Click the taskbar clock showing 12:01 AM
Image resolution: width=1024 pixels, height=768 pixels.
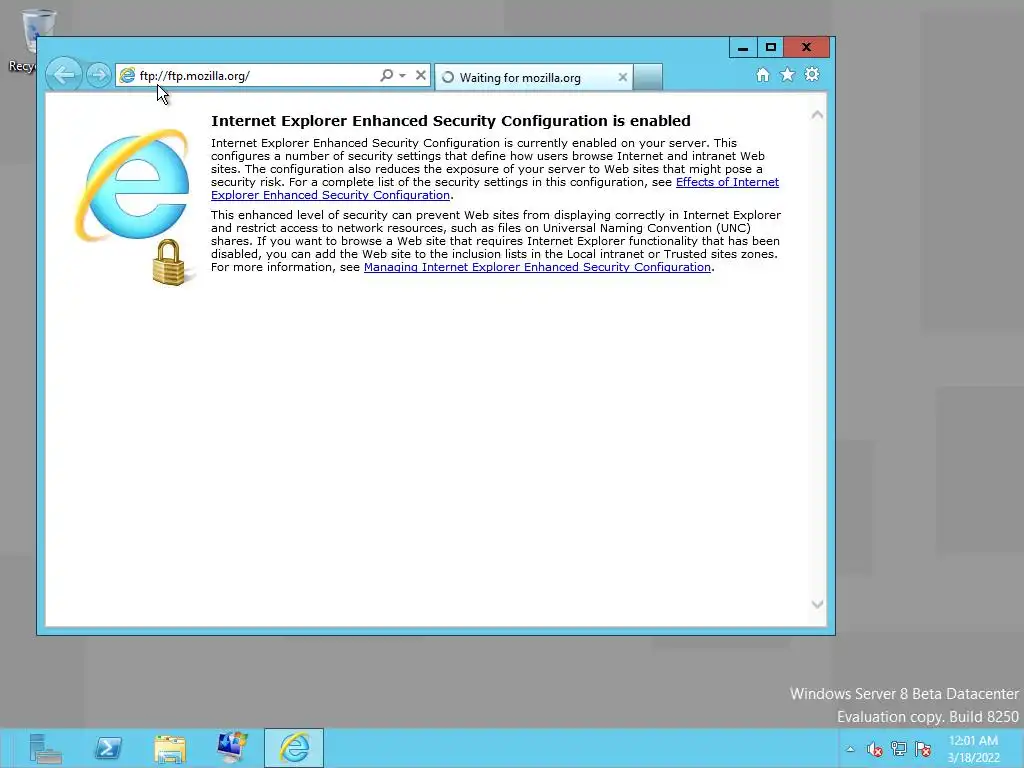click(973, 749)
